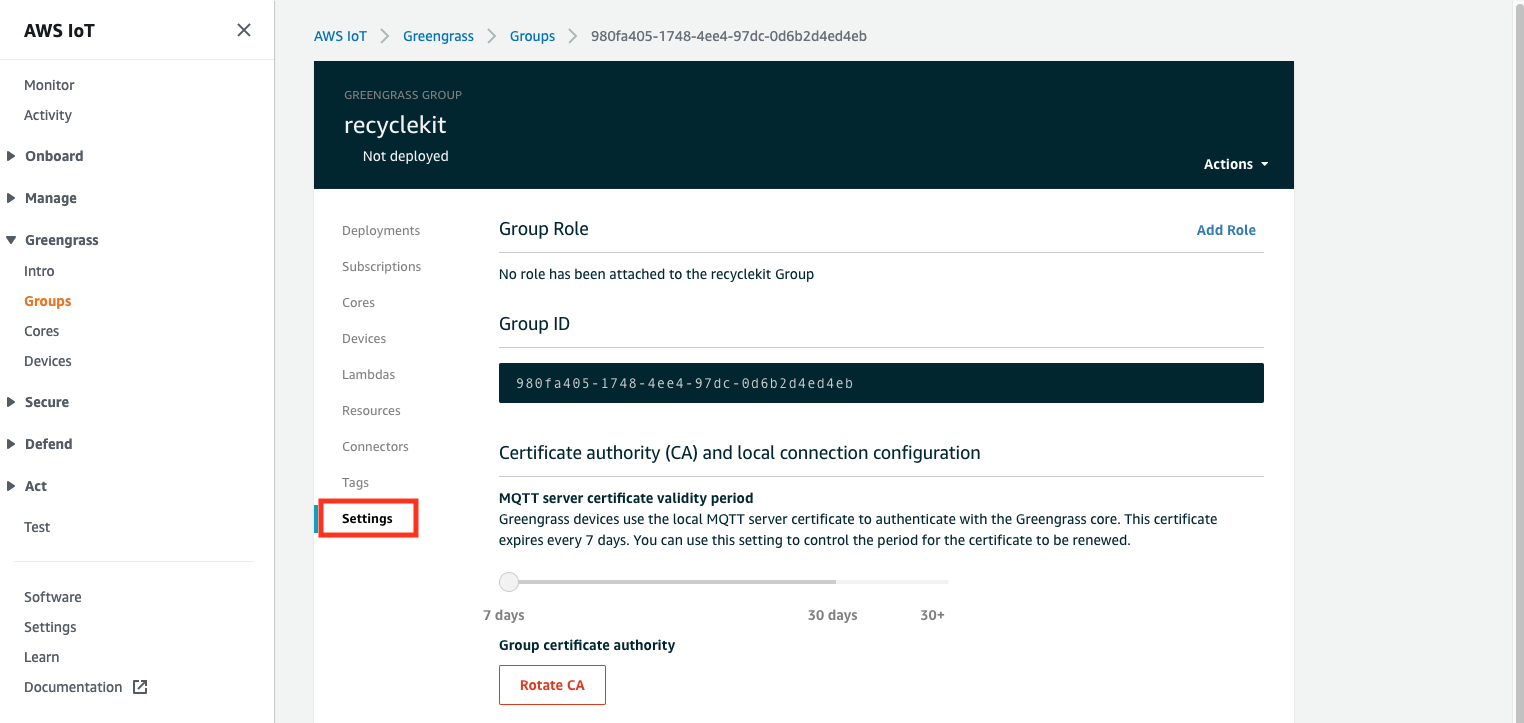Select the Lambdas tab
Image resolution: width=1524 pixels, height=723 pixels.
[369, 374]
